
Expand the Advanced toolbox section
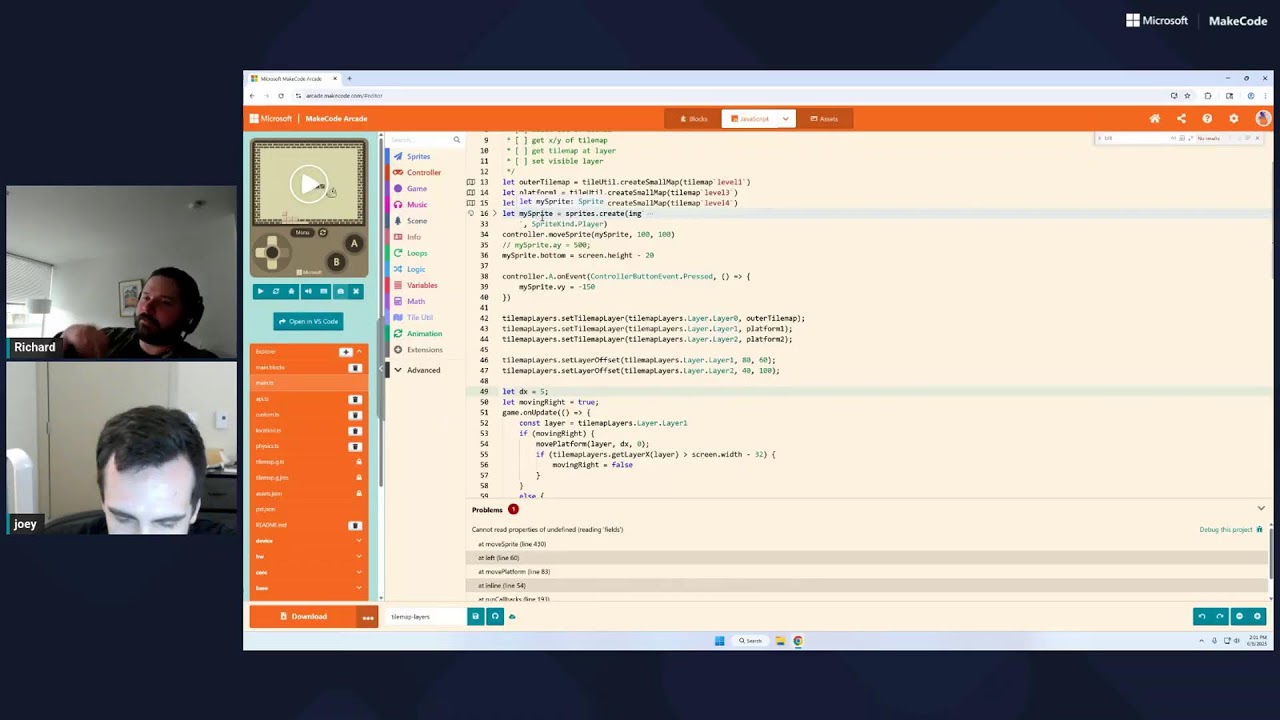423,370
